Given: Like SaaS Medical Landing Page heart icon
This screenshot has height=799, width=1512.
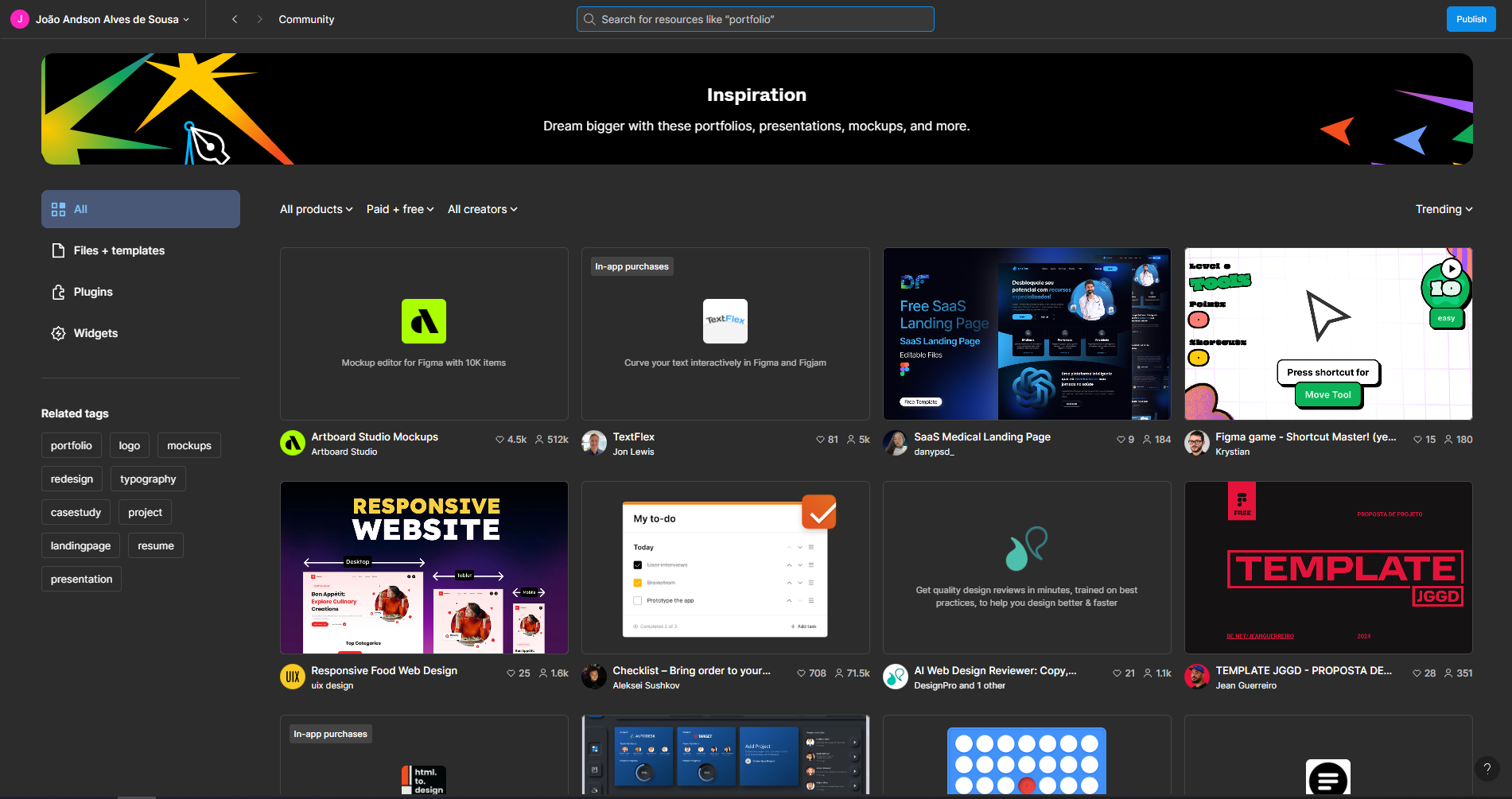Looking at the screenshot, I should click(x=1121, y=440).
